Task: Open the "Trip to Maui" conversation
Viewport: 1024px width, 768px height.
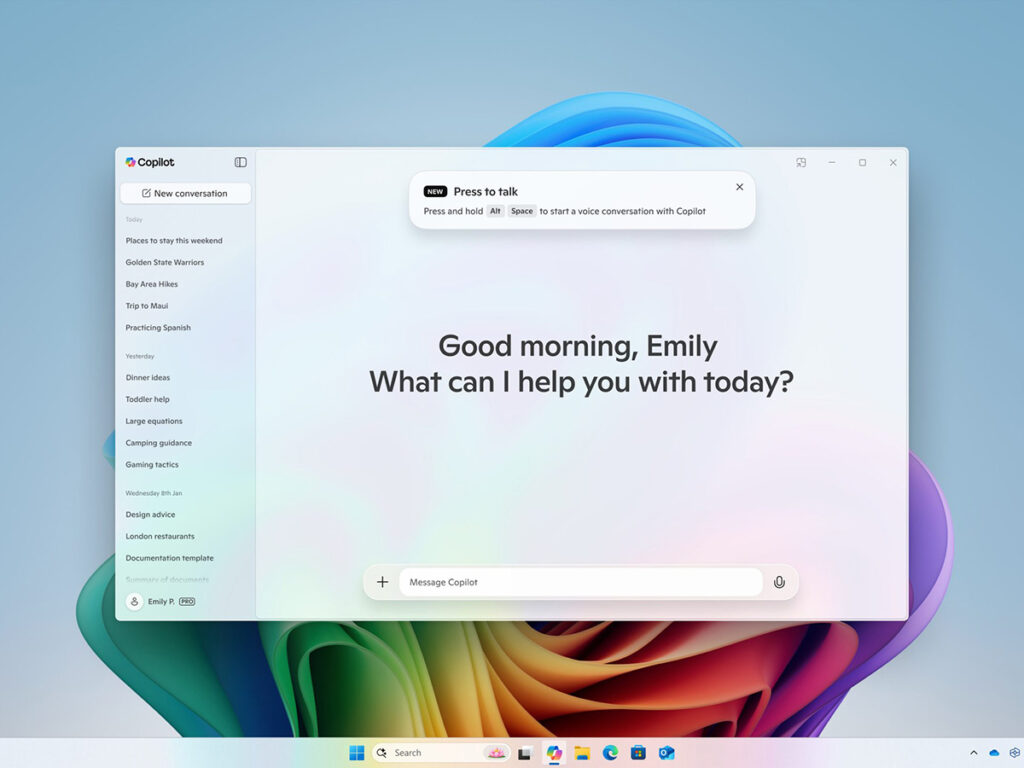Action: point(146,305)
